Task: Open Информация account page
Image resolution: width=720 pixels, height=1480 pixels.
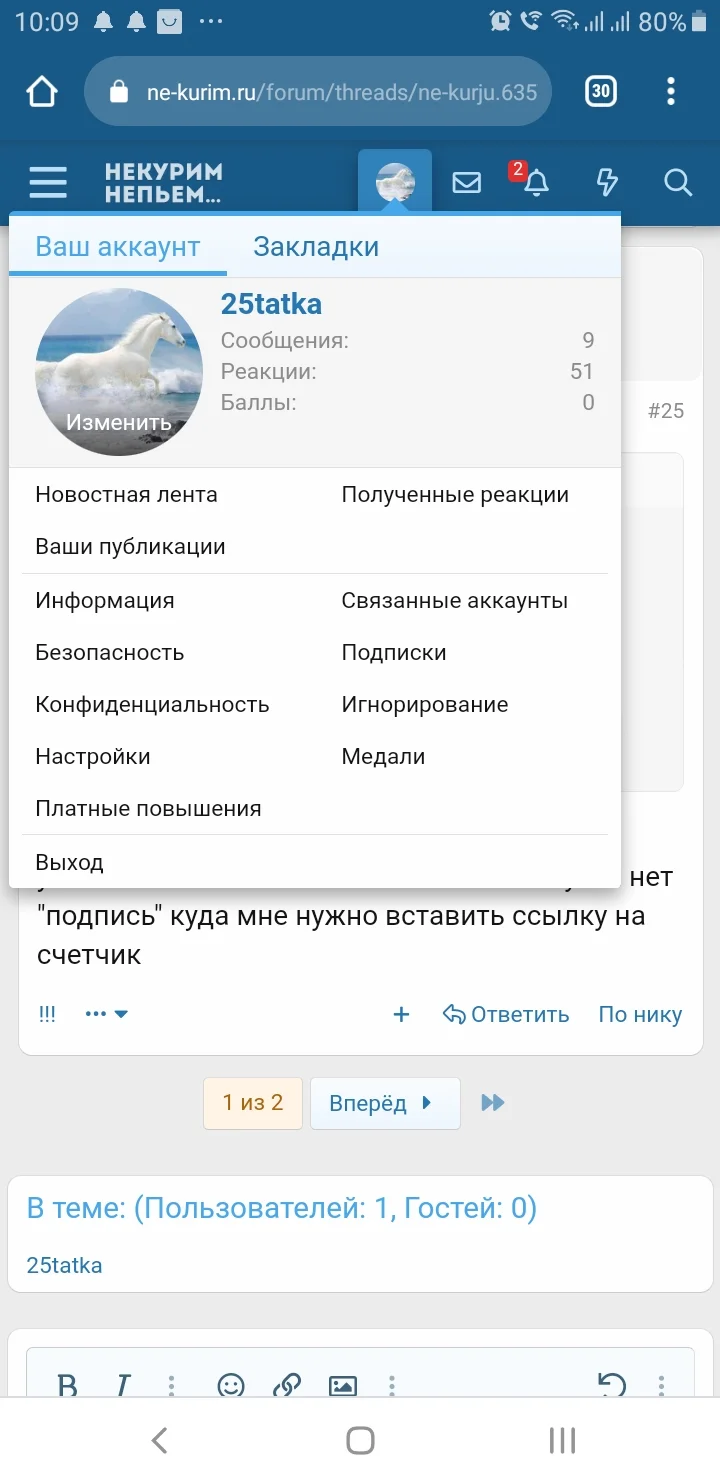Action: (105, 600)
